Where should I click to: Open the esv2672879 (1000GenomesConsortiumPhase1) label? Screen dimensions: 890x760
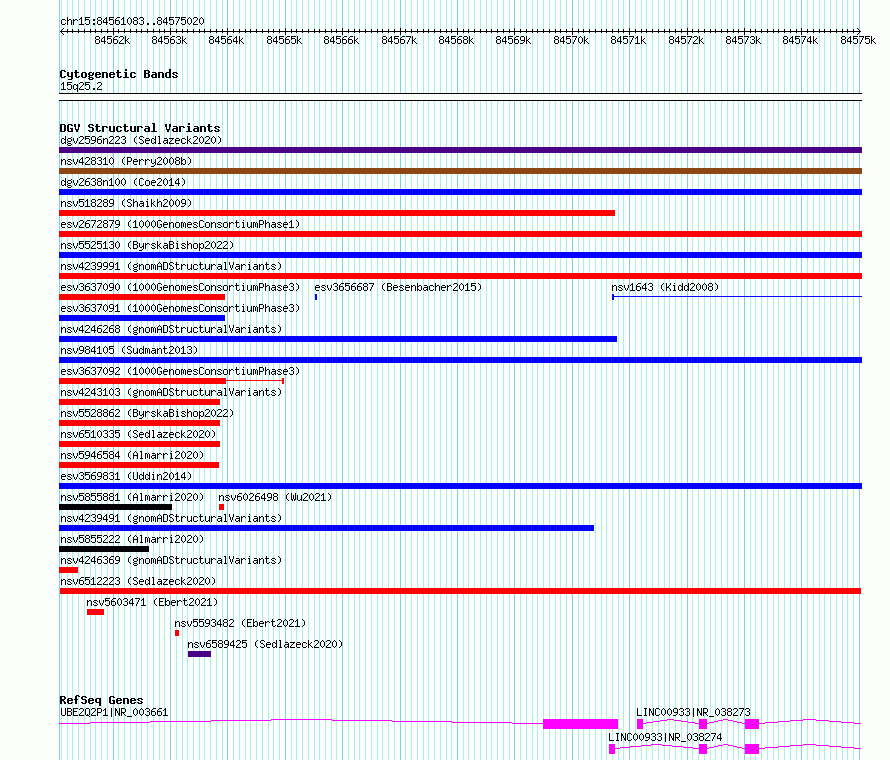pos(180,224)
